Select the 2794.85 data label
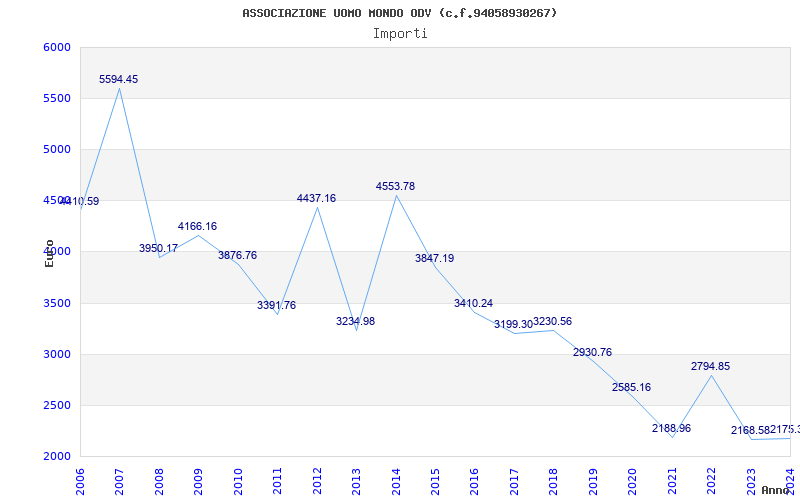 pyautogui.click(x=711, y=366)
